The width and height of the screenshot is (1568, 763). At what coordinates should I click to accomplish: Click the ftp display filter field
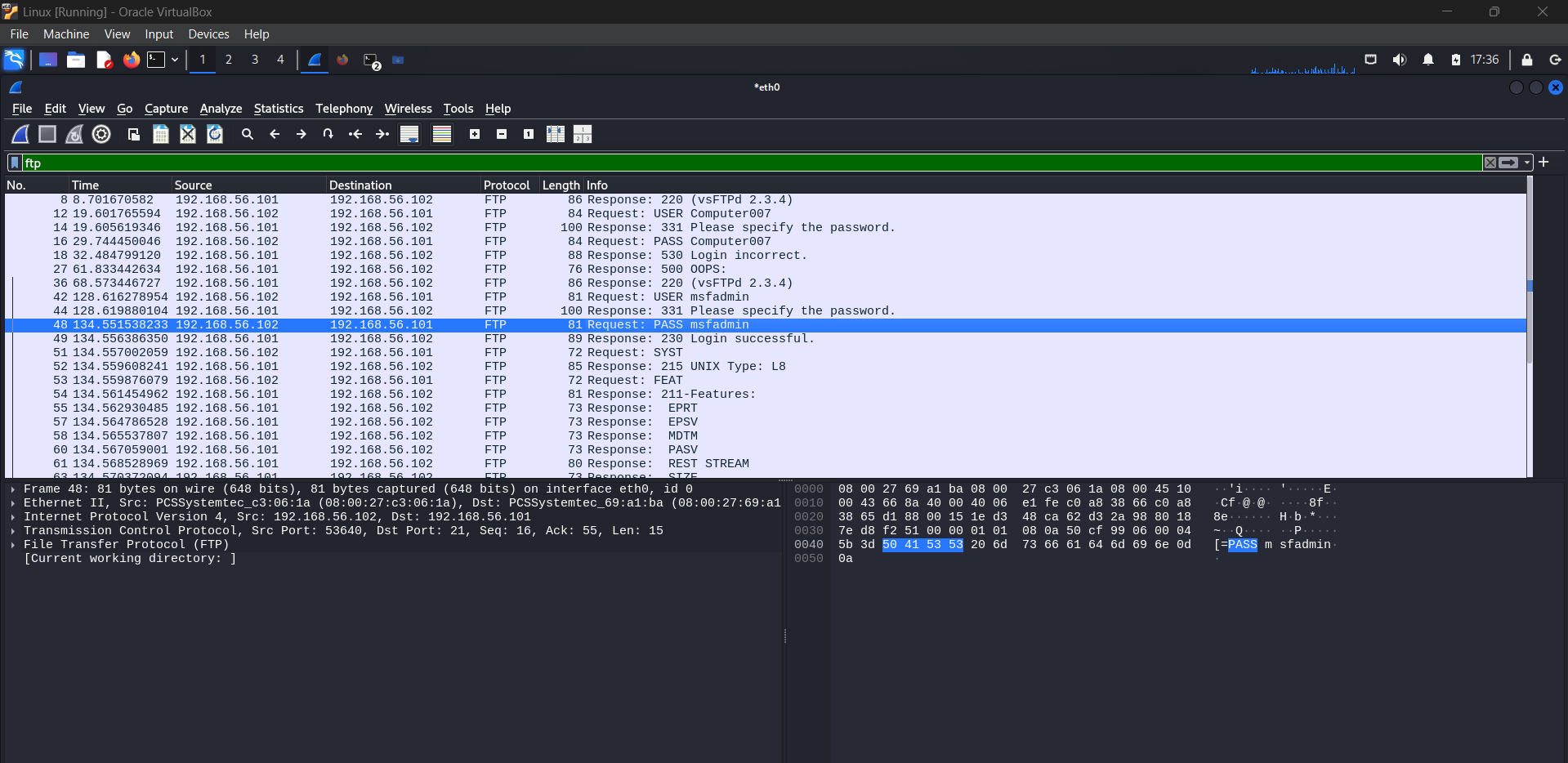752,163
